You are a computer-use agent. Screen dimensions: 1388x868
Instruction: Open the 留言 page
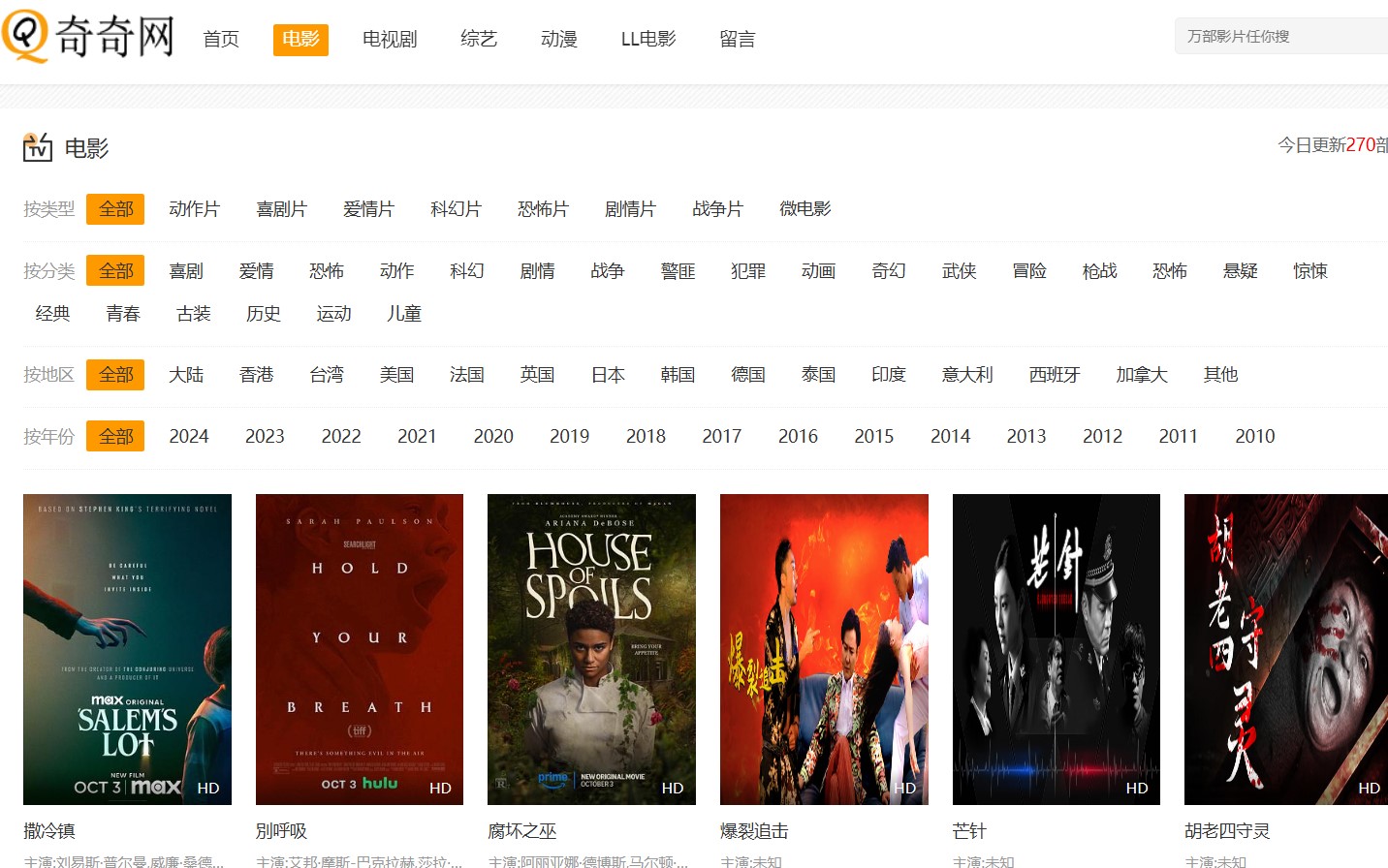click(738, 39)
